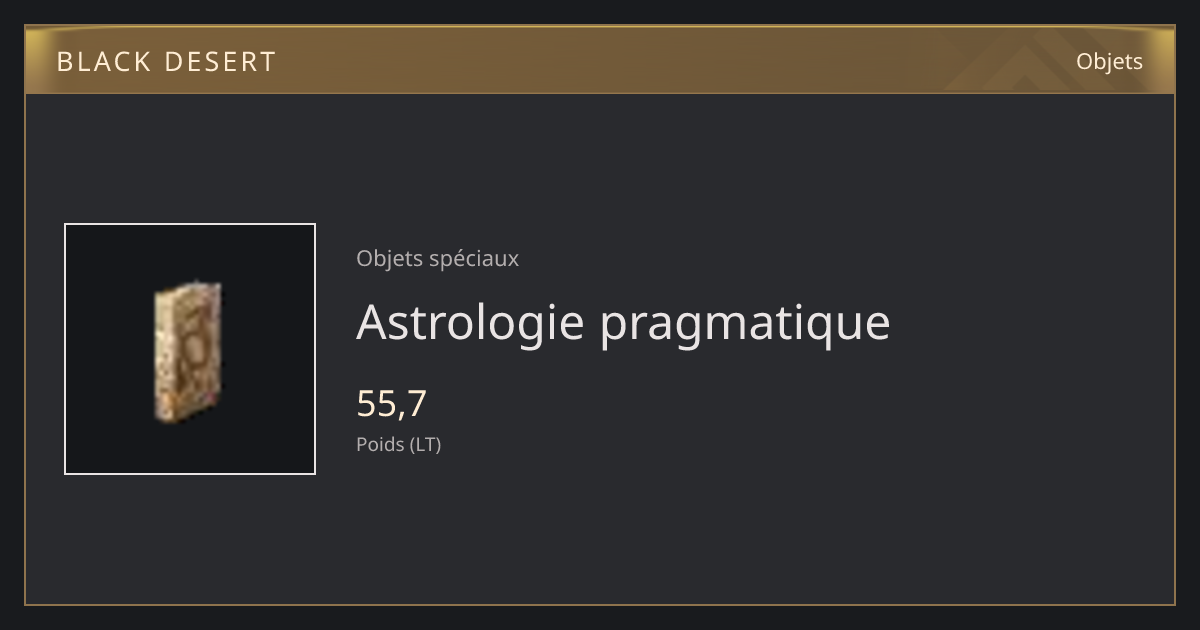Click the word Astrologie in the title
The width and height of the screenshot is (1200, 630).
point(470,322)
